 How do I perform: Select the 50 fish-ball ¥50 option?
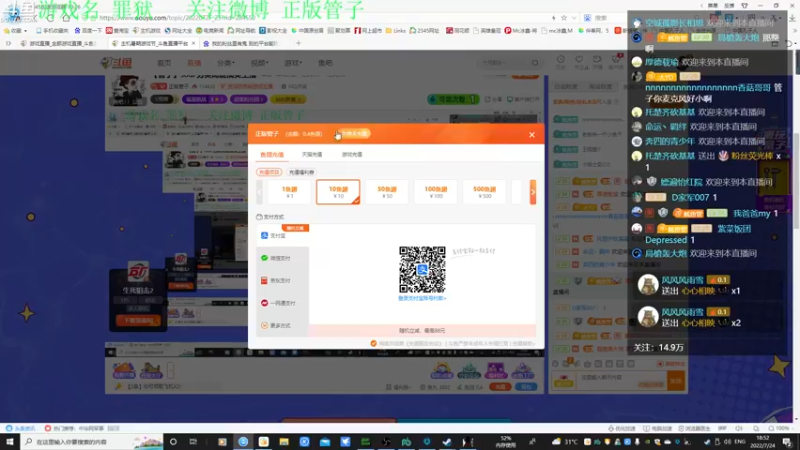(x=387, y=192)
